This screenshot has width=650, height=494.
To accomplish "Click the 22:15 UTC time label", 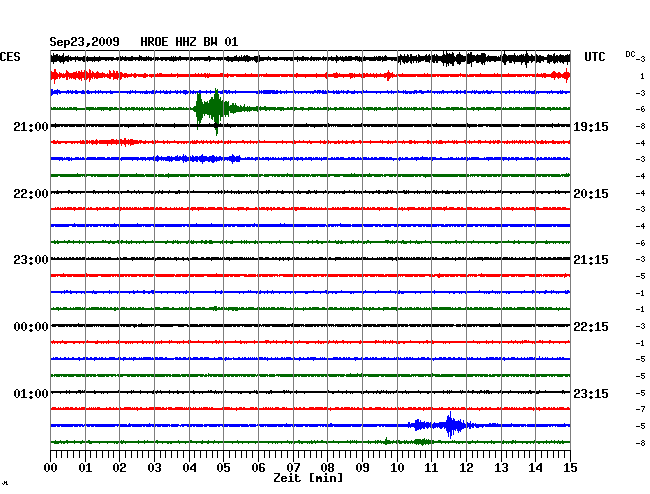I will [x=591, y=327].
